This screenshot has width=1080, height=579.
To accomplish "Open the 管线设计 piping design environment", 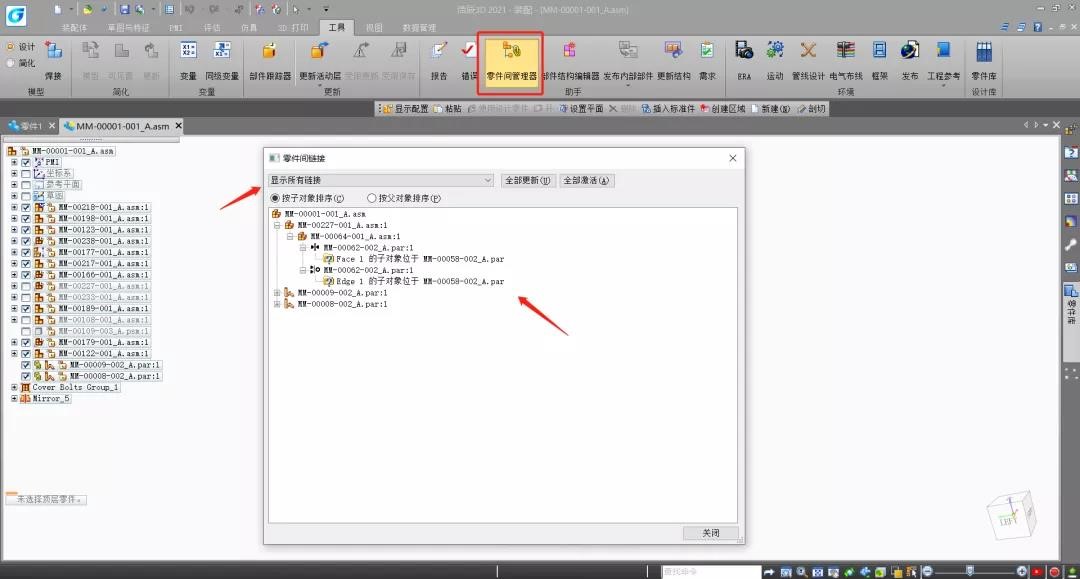I will [x=808, y=61].
